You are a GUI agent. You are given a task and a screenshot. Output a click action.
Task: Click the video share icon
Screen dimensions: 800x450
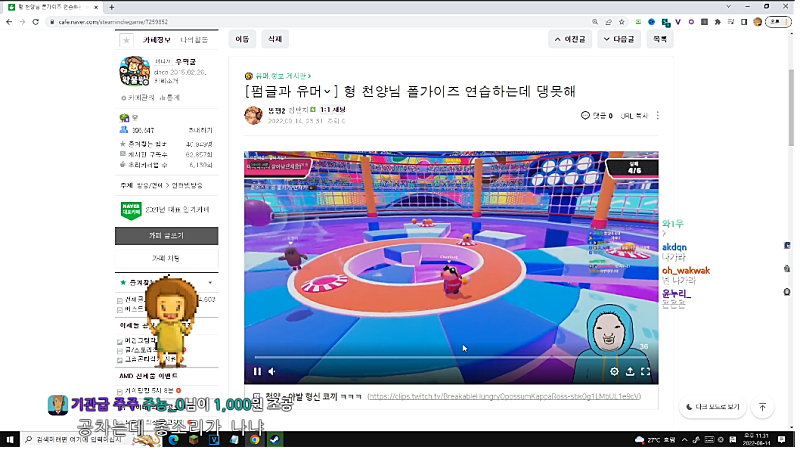630,371
